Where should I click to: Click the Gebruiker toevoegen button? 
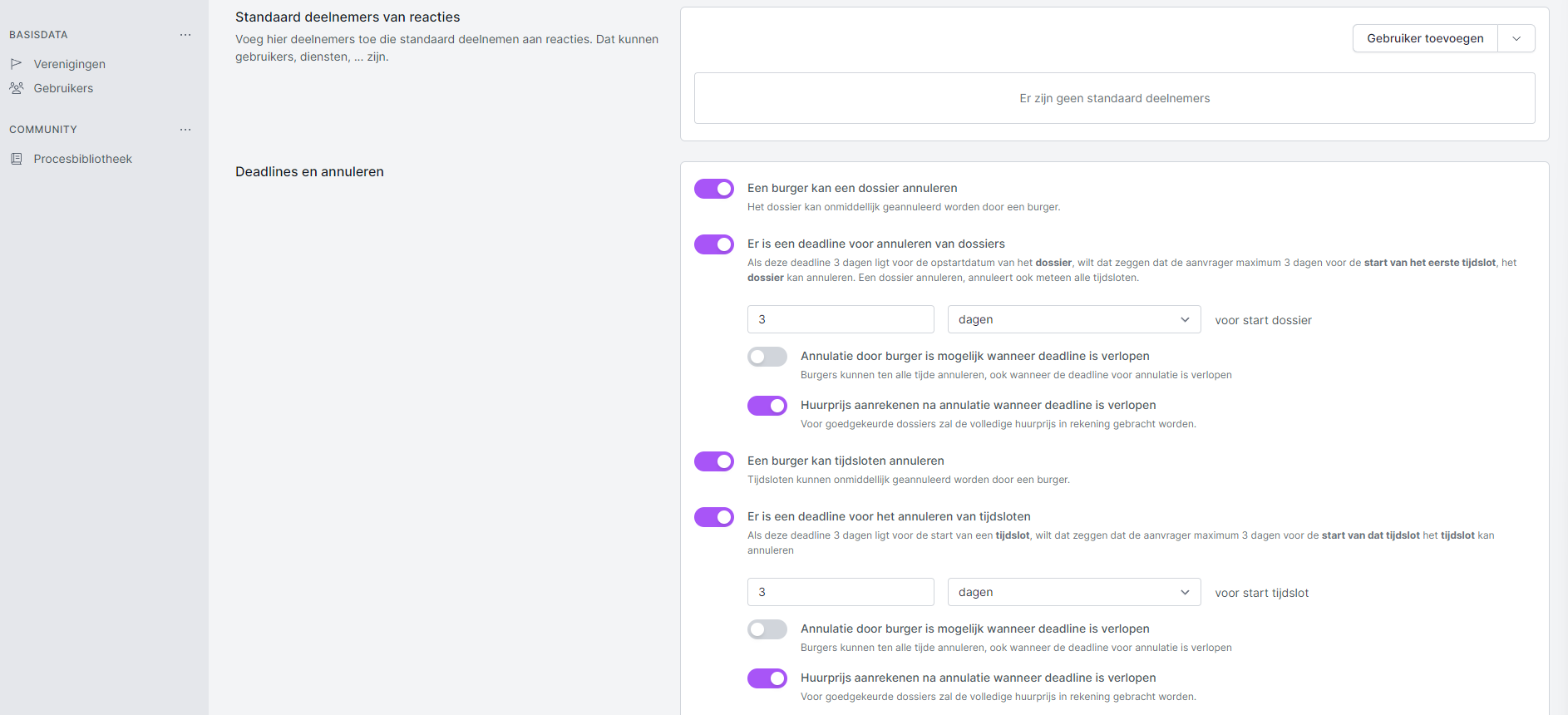coord(1424,38)
